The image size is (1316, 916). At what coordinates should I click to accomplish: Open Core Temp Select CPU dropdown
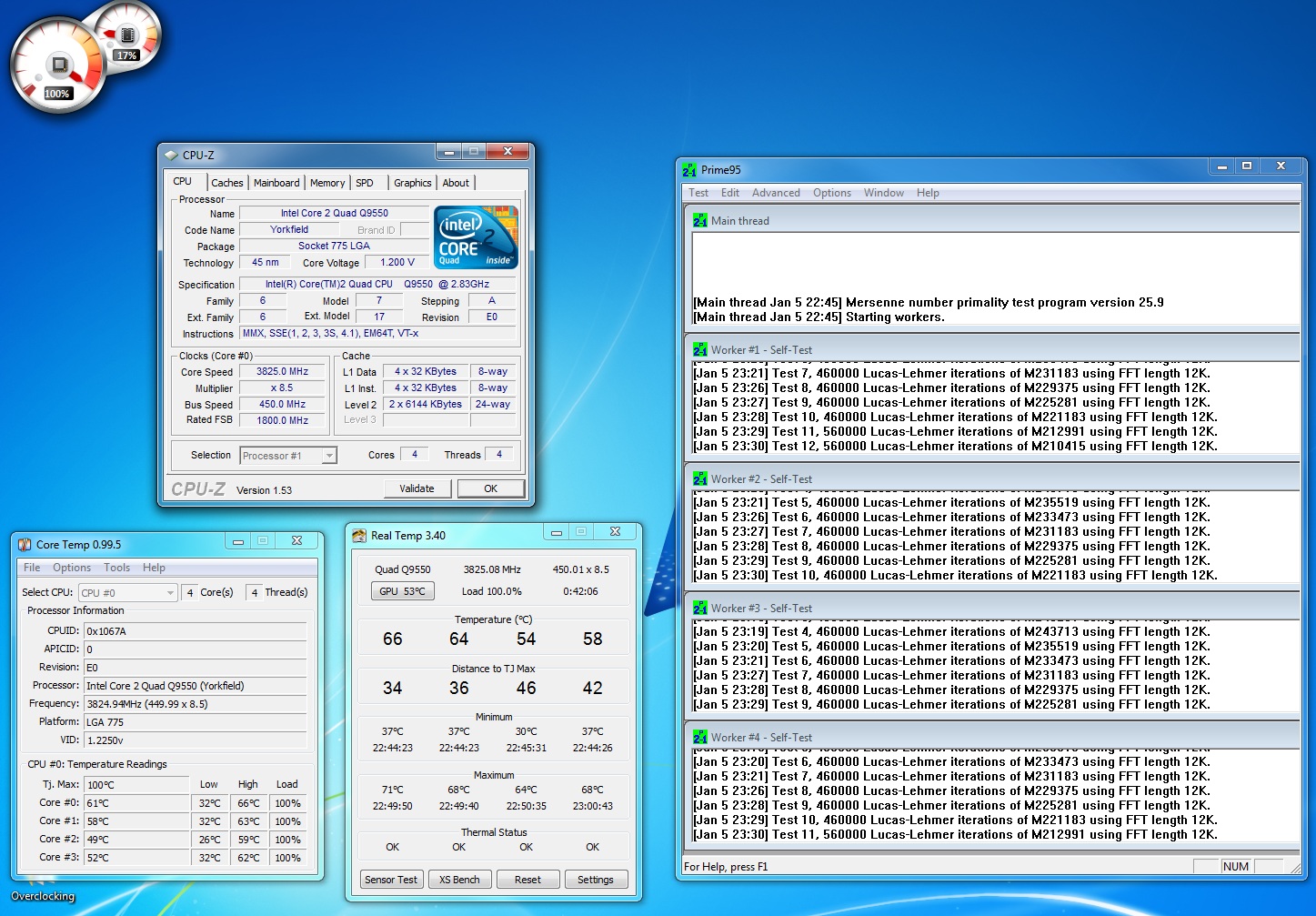pos(127,593)
